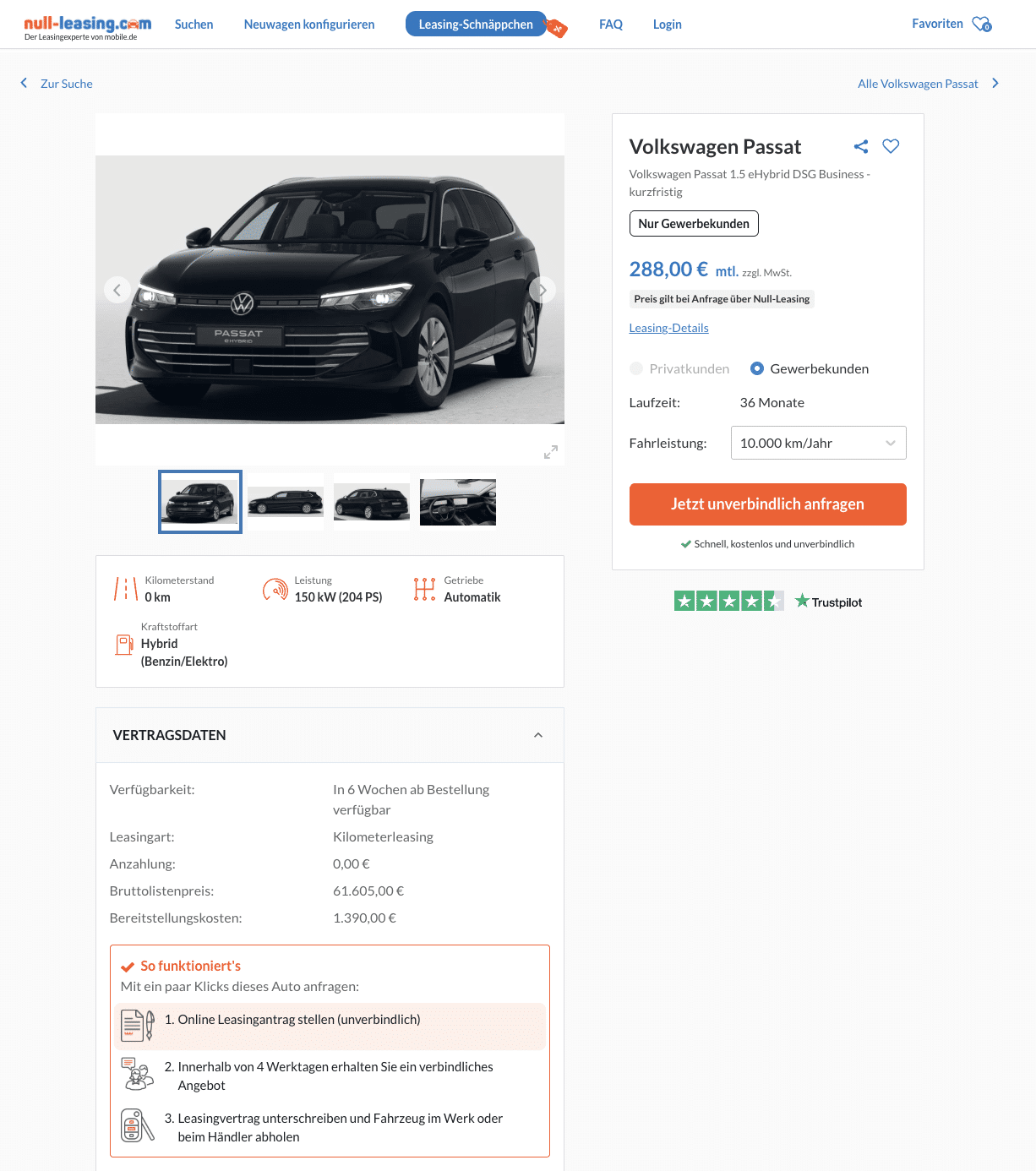The height and width of the screenshot is (1171, 1036).
Task: Add the Passat to favorites with the heart icon
Action: click(x=891, y=146)
